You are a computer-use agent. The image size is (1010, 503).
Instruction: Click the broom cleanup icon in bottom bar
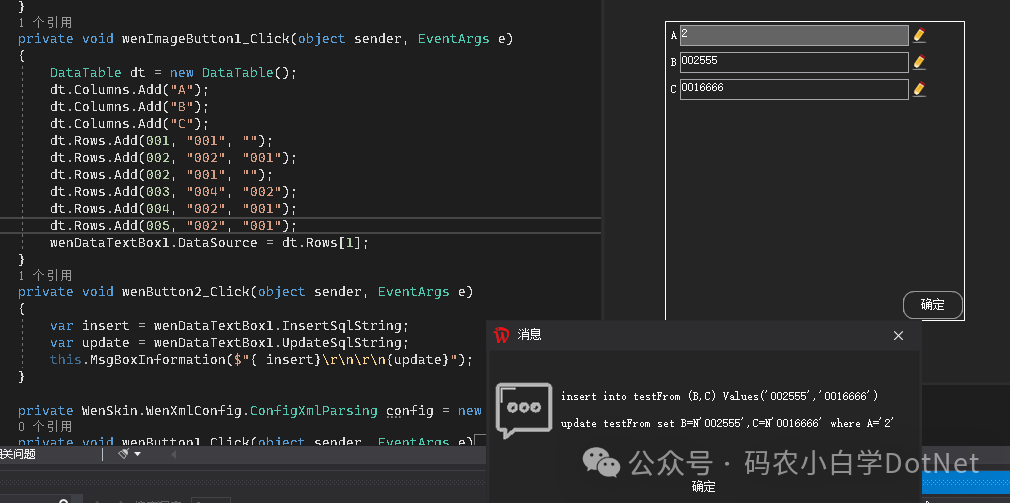(x=124, y=454)
